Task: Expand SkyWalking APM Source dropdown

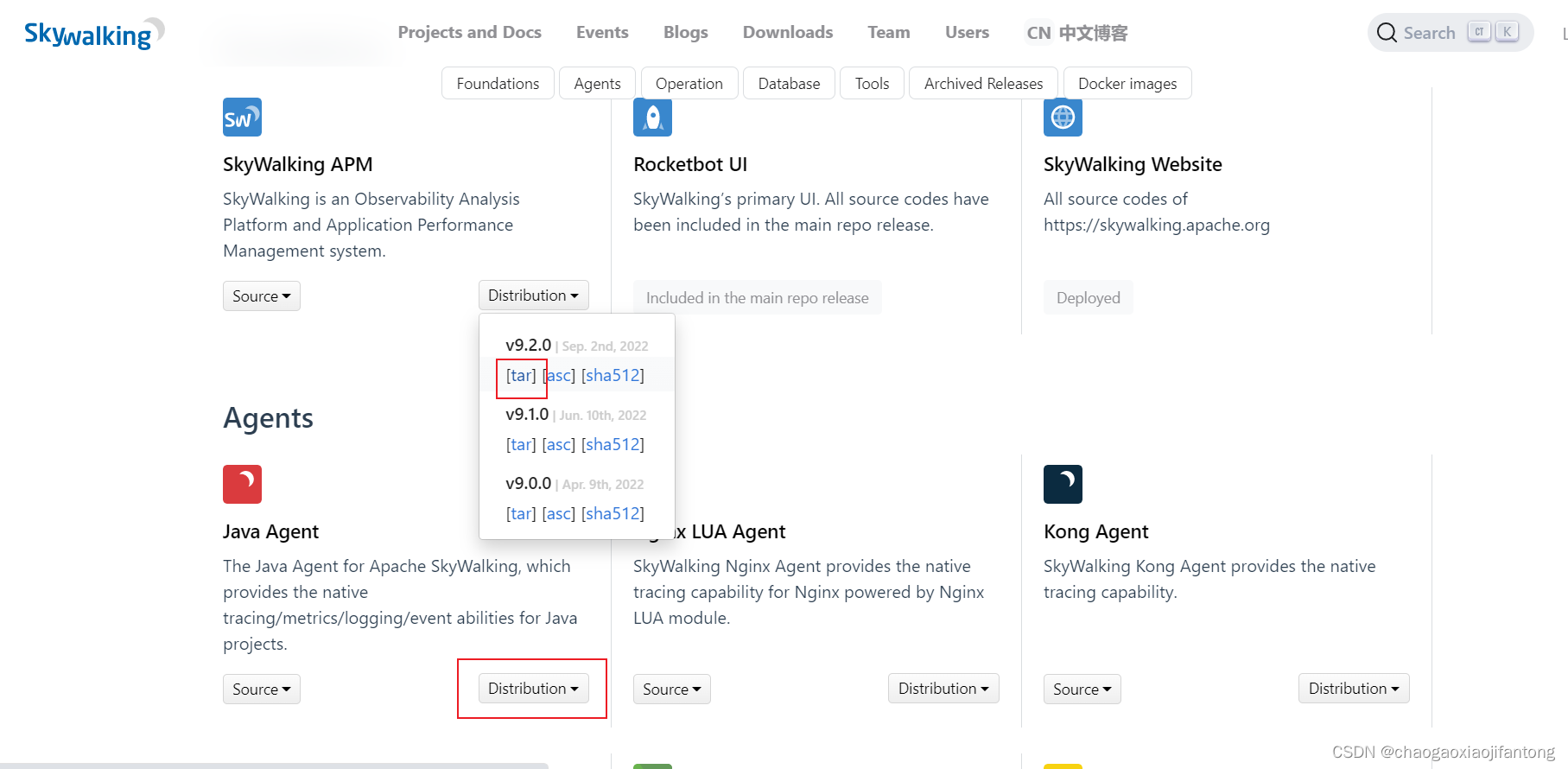Action: (262, 296)
